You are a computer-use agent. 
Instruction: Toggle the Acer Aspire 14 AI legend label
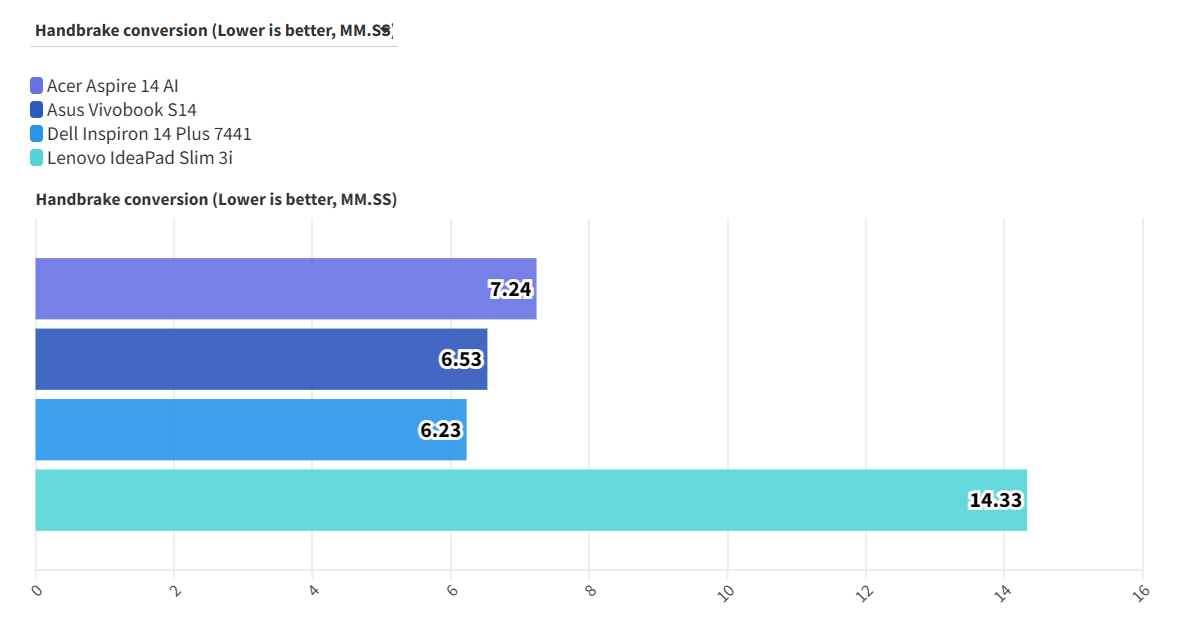pyautogui.click(x=112, y=86)
